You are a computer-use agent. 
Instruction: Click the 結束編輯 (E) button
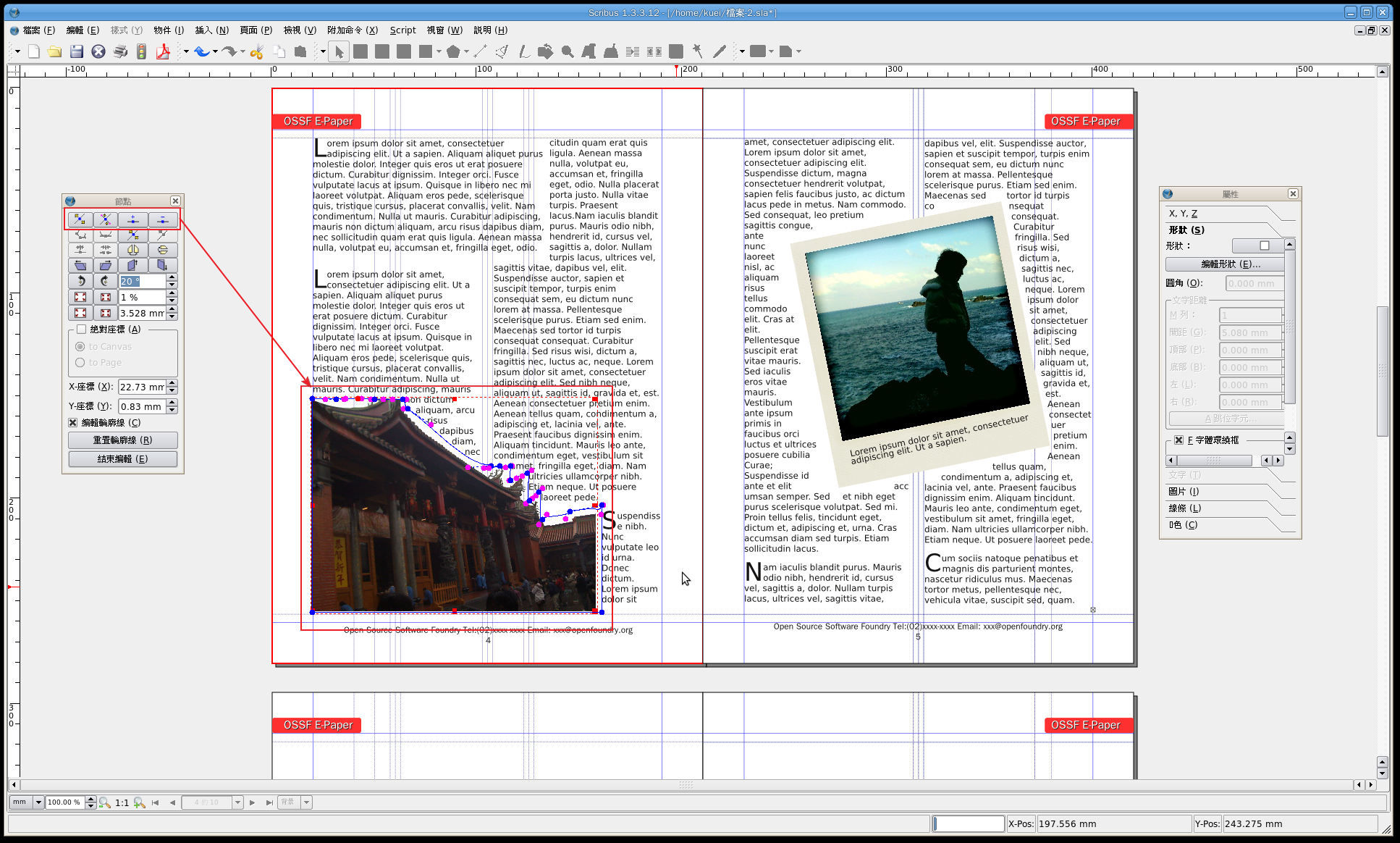click(123, 459)
